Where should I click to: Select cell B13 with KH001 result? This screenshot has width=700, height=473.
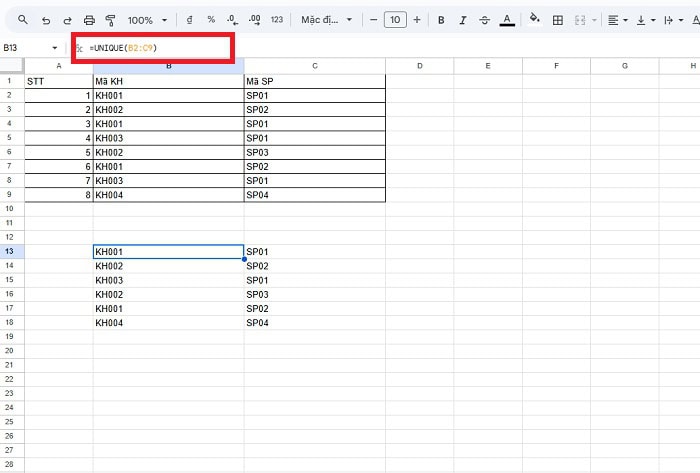(x=168, y=252)
